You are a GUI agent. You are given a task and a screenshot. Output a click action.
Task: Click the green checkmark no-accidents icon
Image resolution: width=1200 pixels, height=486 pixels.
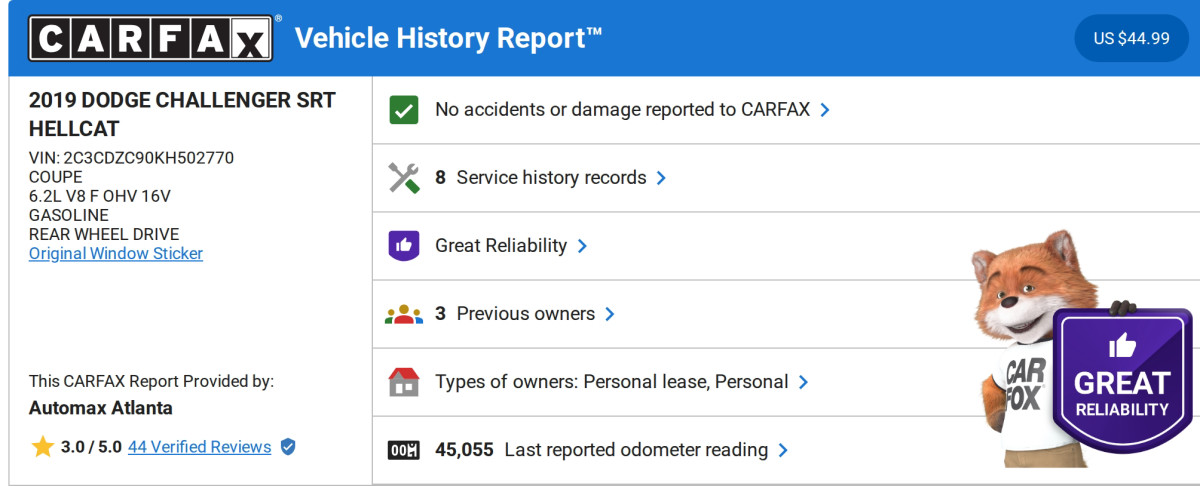click(x=403, y=110)
